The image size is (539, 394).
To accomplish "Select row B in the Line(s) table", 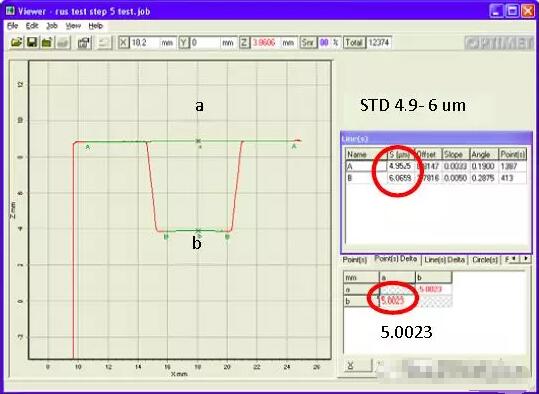I will [x=436, y=178].
